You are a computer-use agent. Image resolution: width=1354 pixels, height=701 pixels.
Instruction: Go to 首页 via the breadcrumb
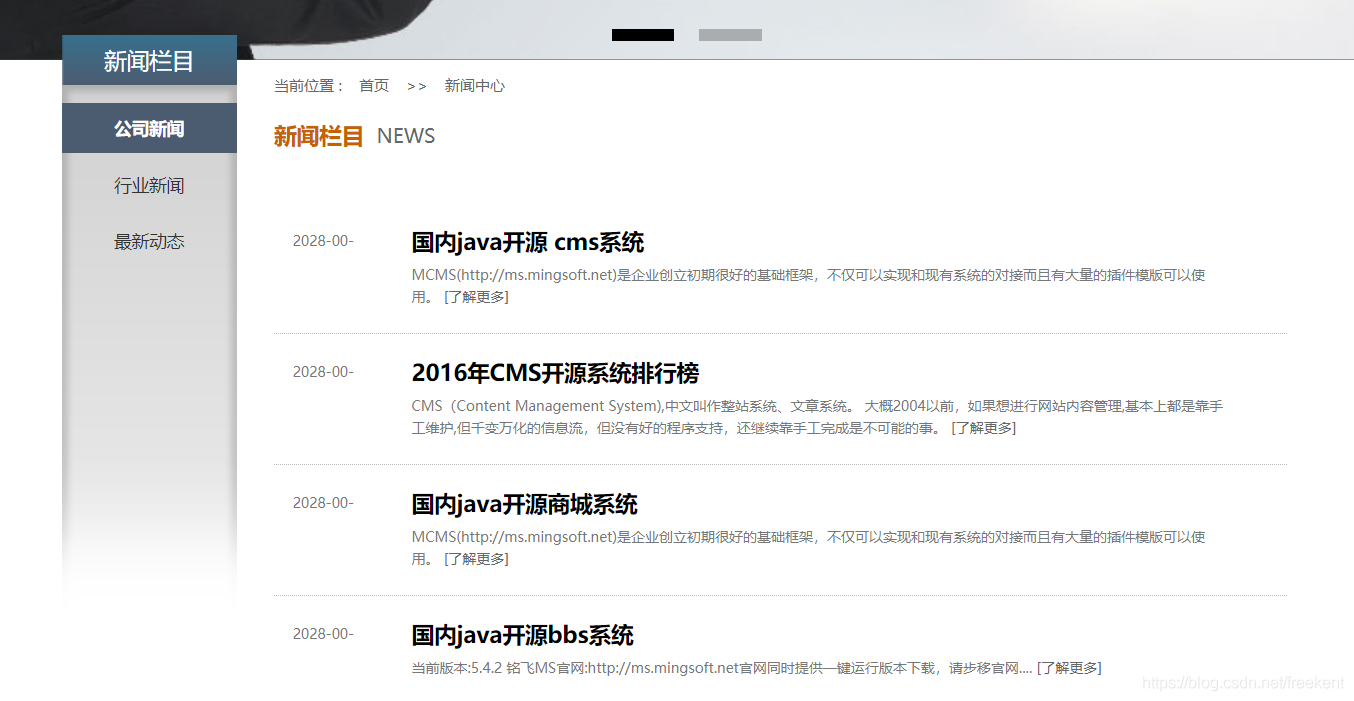[x=373, y=85]
